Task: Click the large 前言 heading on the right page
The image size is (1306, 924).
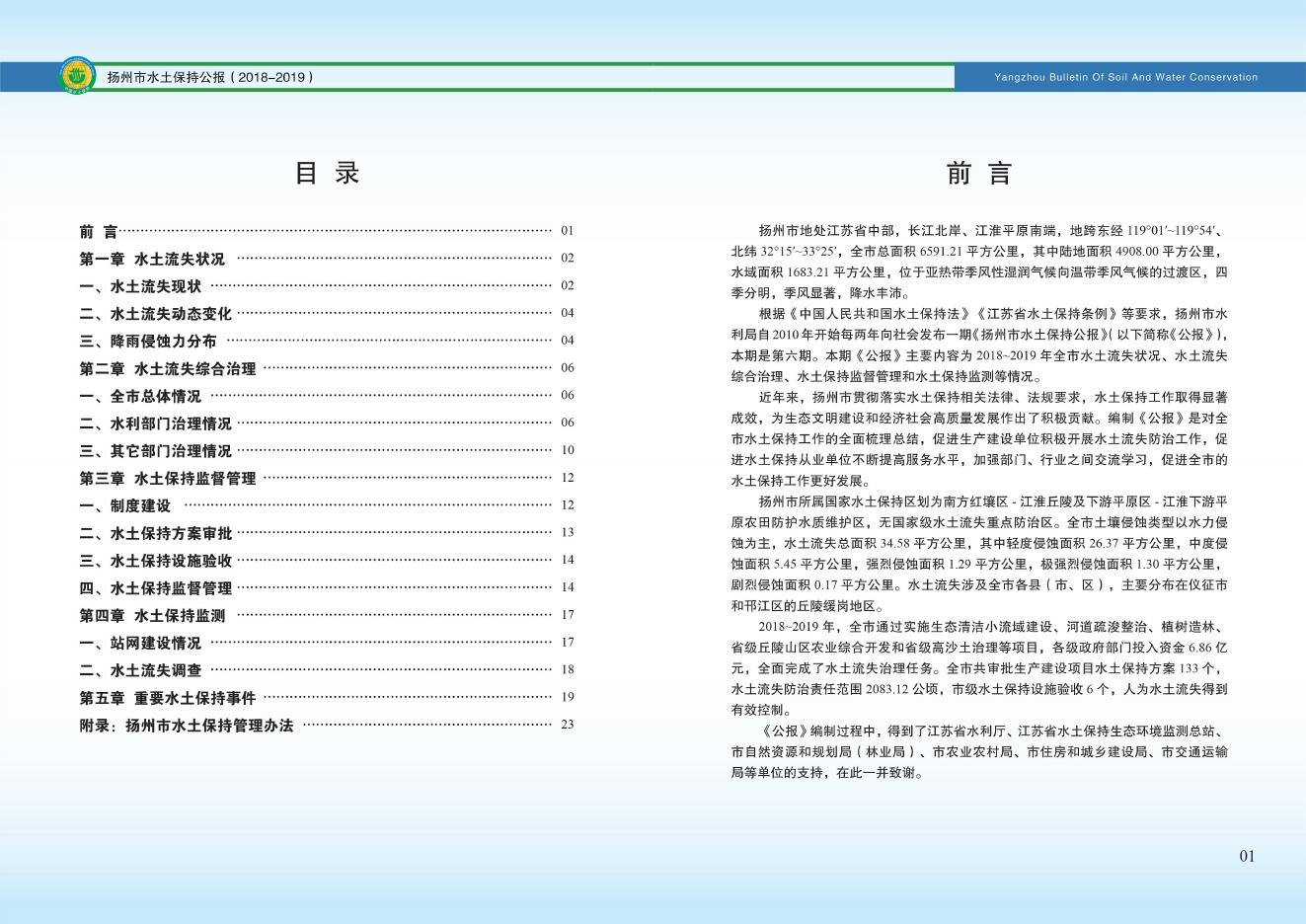Action: click(x=979, y=173)
